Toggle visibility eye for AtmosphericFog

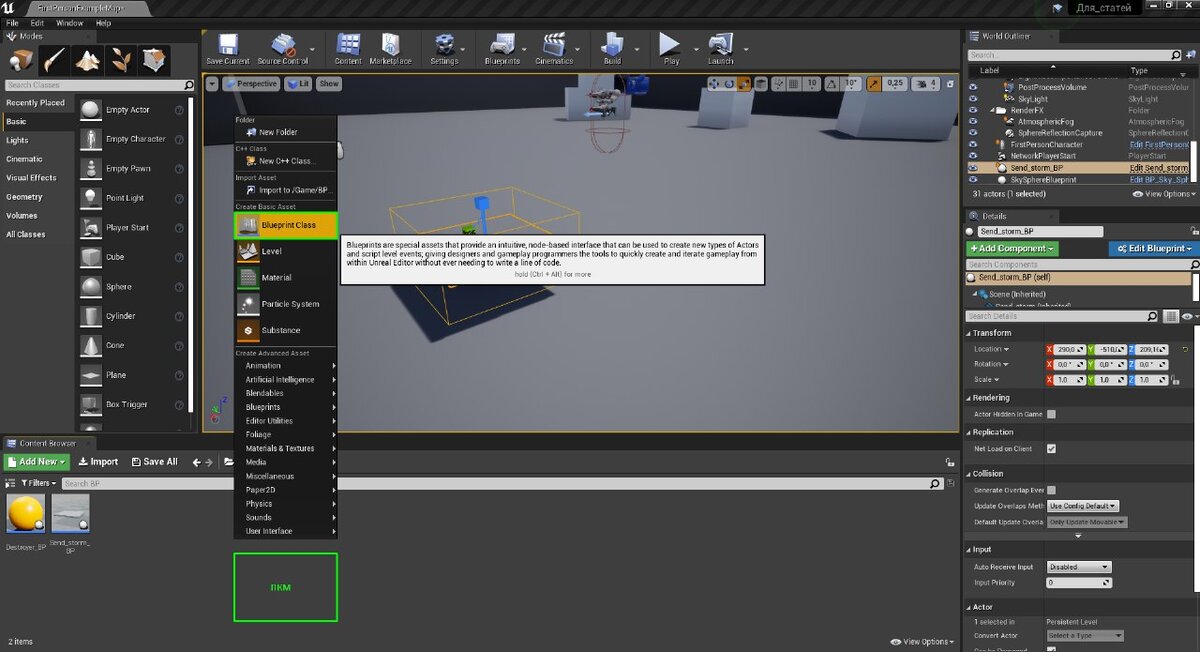pos(973,122)
